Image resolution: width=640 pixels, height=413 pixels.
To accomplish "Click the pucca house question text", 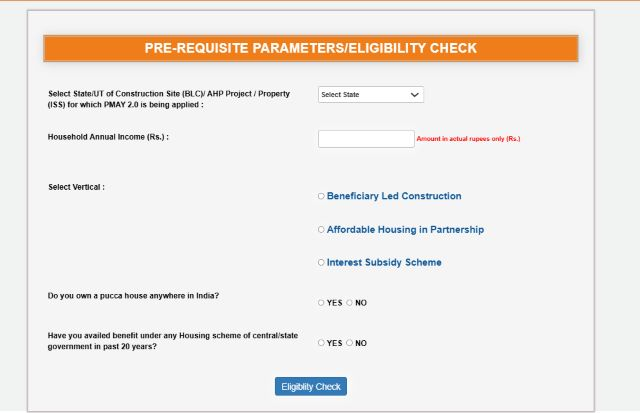I will click(x=133, y=296).
